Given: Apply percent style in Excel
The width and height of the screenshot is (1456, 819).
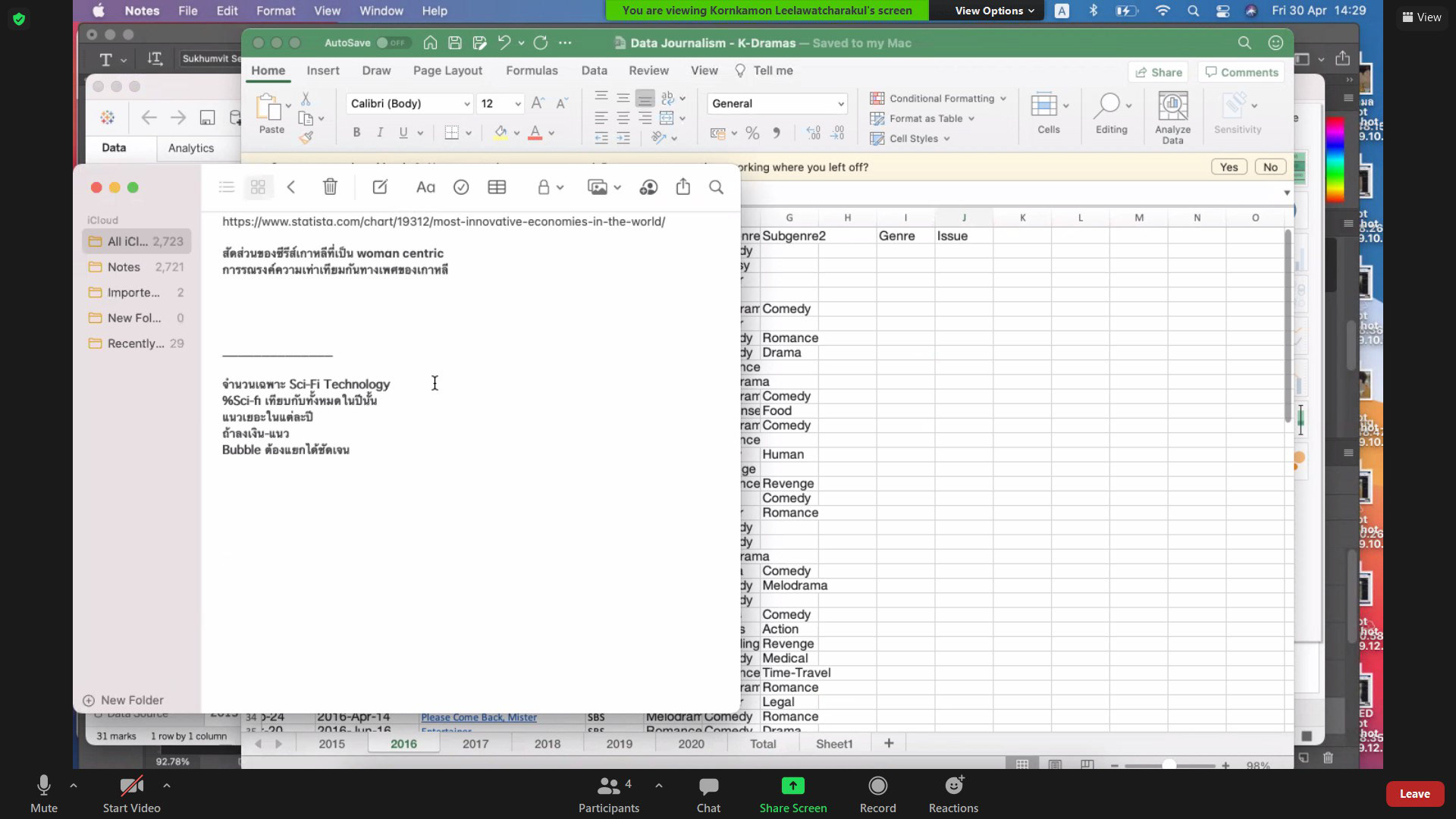Looking at the screenshot, I should click(752, 133).
